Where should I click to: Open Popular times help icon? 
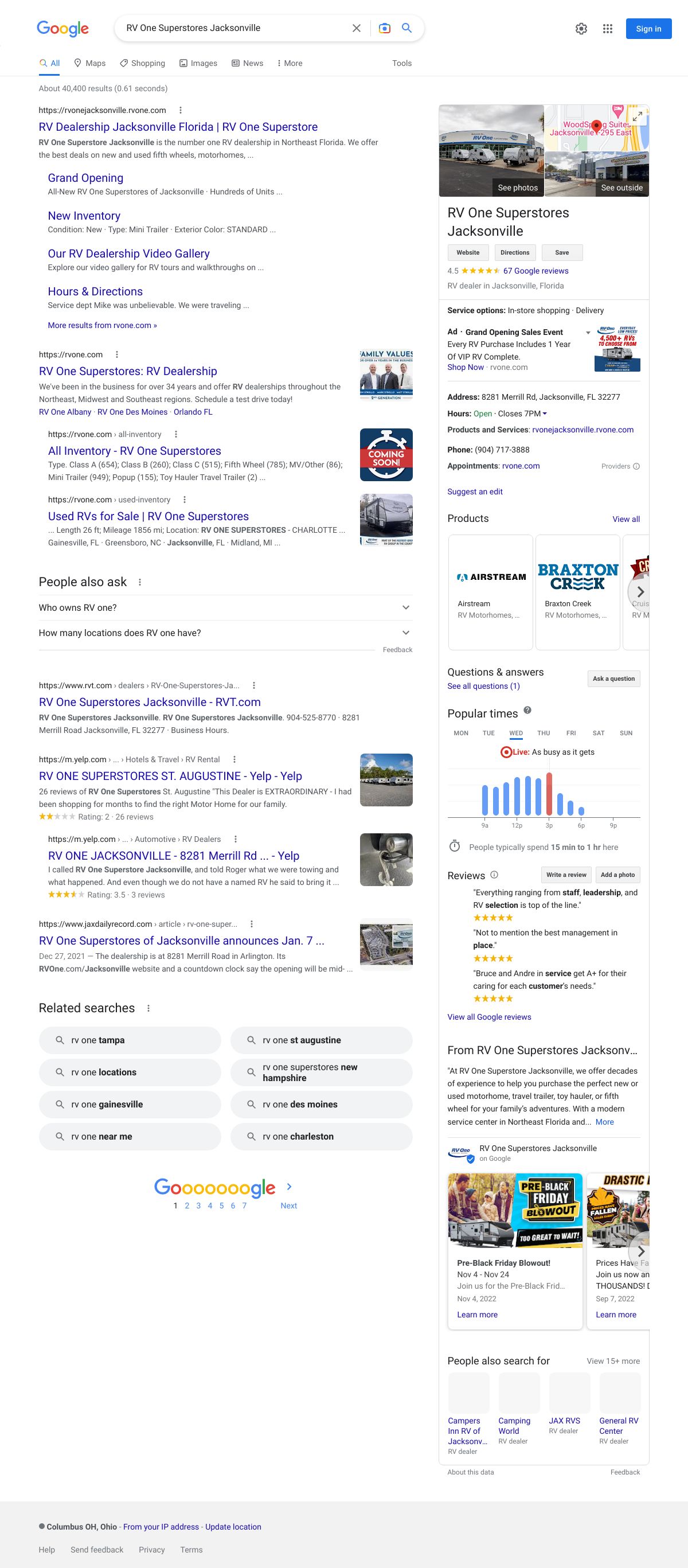527,711
